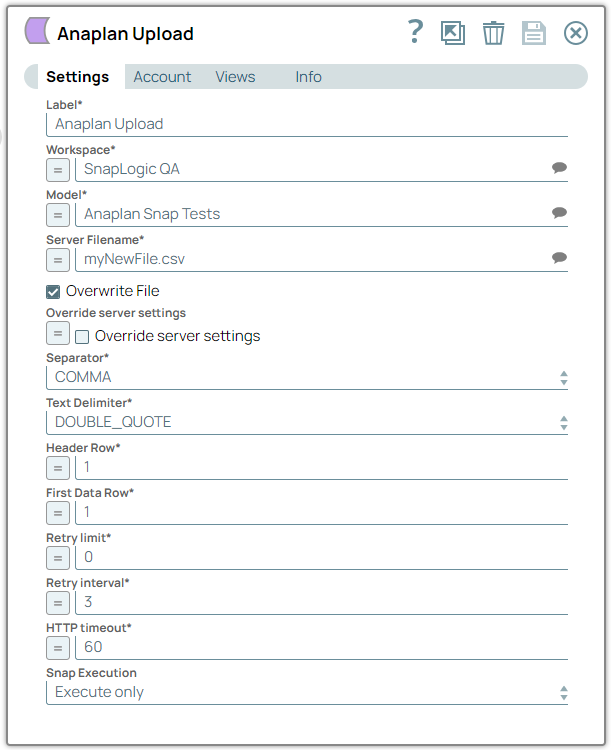The width and height of the screenshot is (611, 750).
Task: Click the Retry interval value field
Action: [x=322, y=602]
